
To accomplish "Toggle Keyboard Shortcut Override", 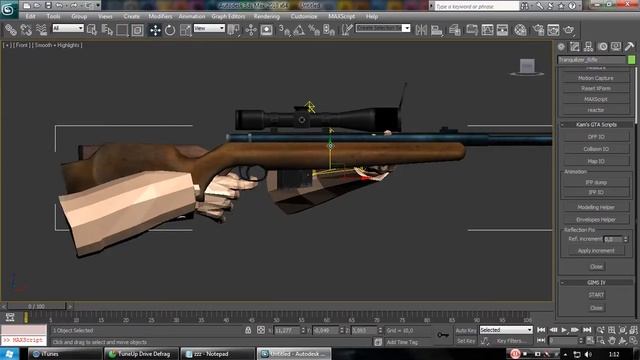I will (x=267, y=30).
